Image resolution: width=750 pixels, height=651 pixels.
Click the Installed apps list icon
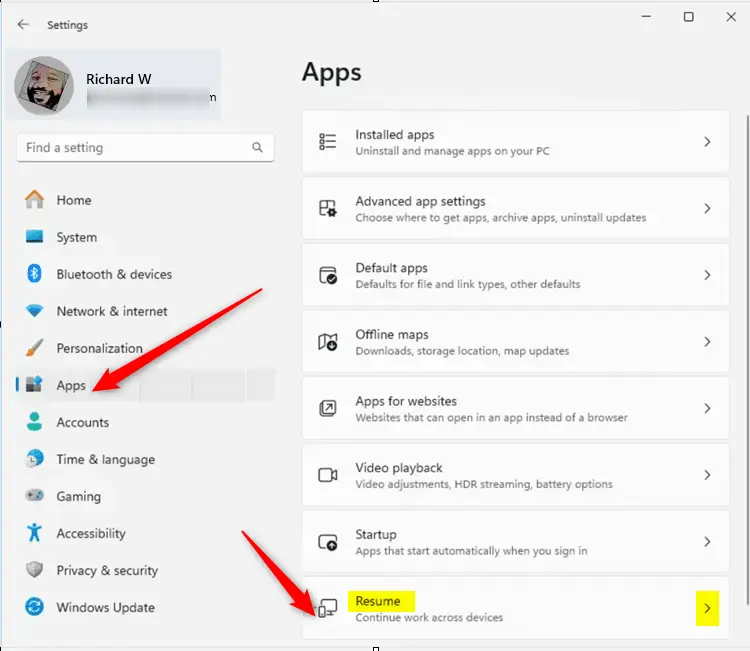pyautogui.click(x=328, y=142)
